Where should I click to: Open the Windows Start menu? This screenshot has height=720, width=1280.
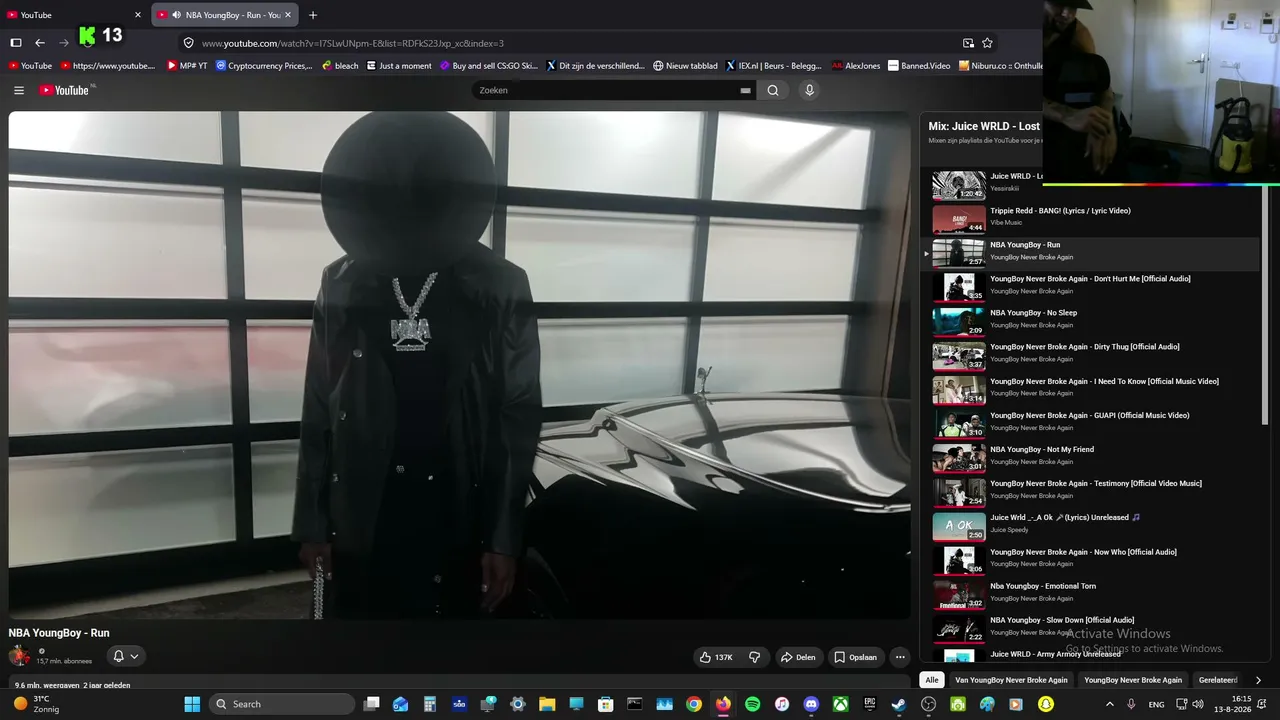point(192,704)
